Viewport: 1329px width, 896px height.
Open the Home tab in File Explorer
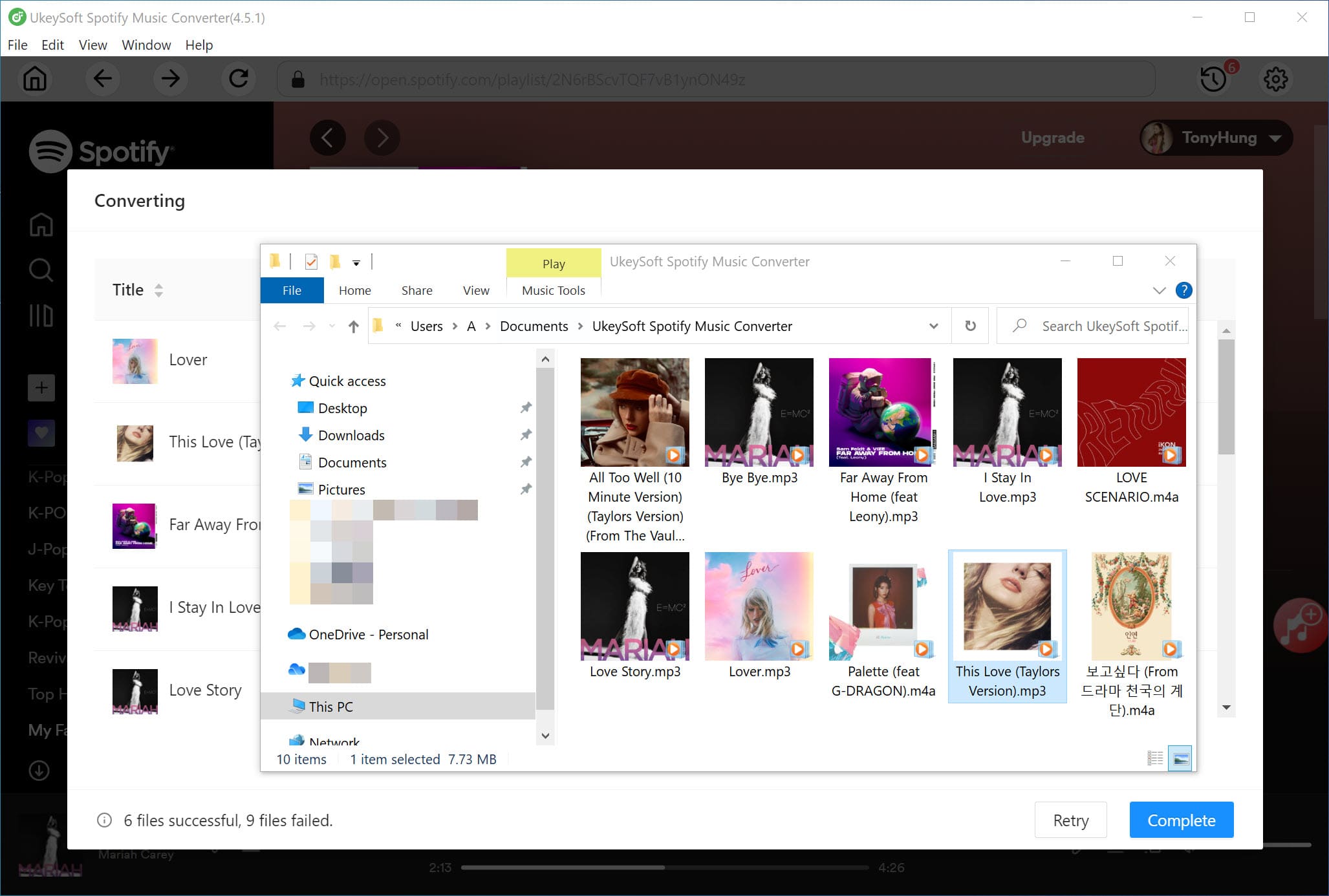click(x=354, y=291)
